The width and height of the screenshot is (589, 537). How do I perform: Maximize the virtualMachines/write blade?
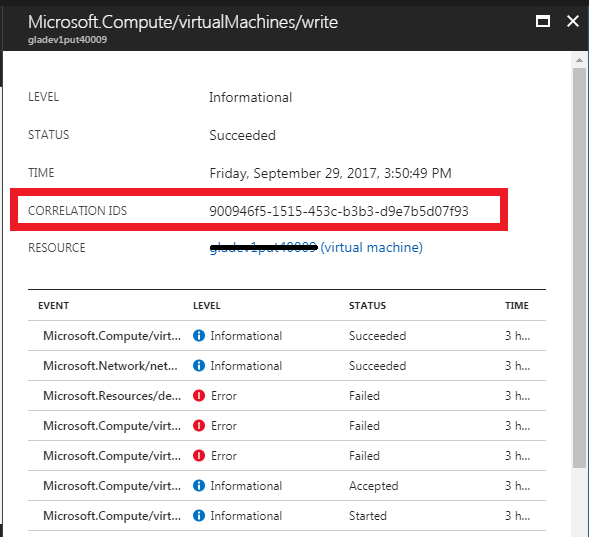coord(543,21)
